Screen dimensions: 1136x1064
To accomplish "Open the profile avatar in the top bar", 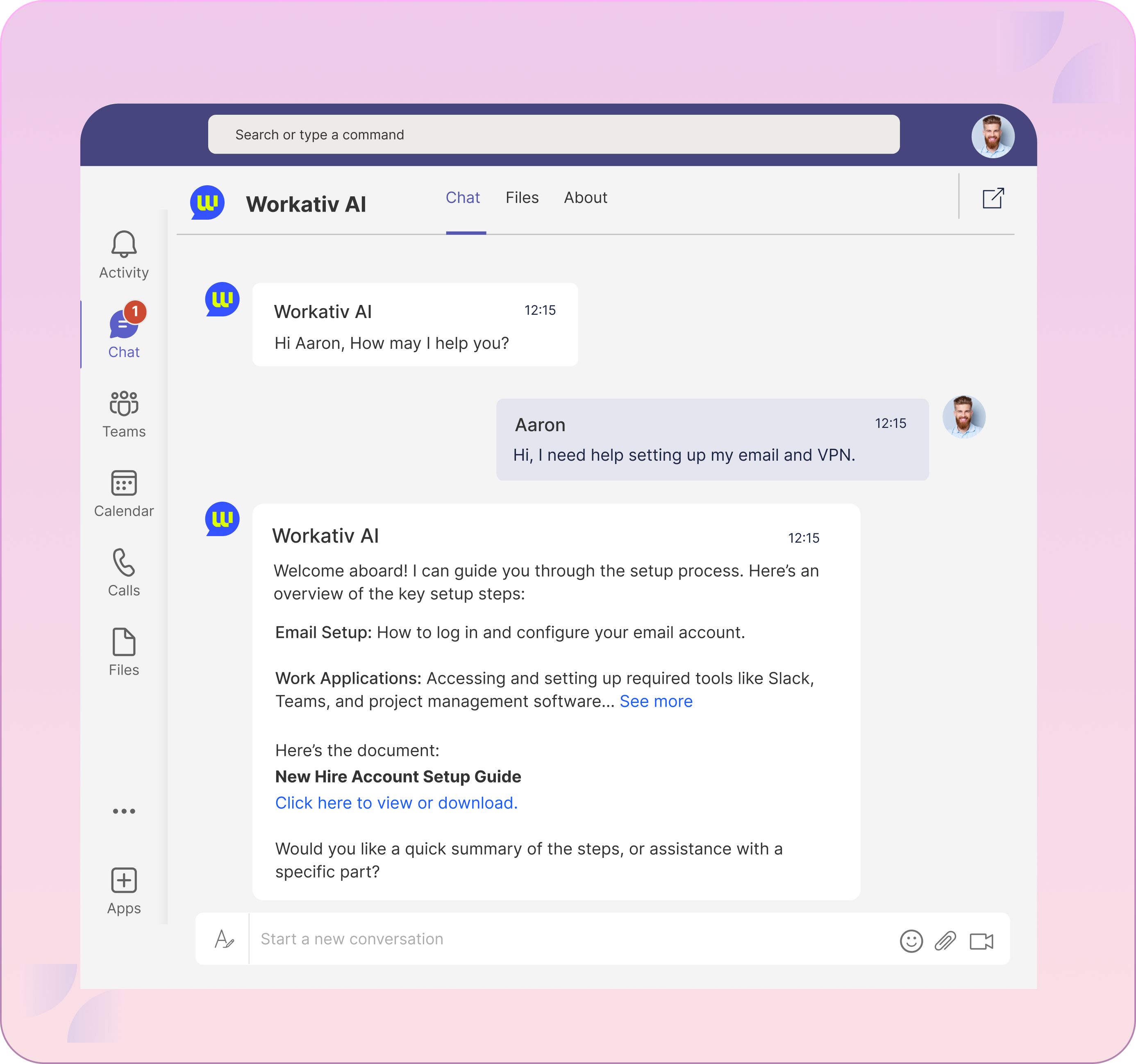I will tap(993, 136).
